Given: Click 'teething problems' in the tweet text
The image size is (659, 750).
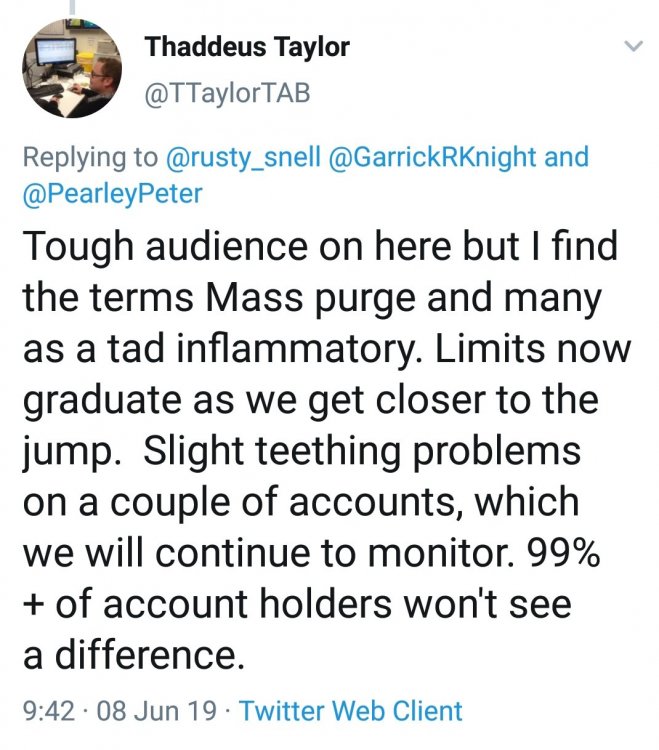Looking at the screenshot, I should 449,450.
